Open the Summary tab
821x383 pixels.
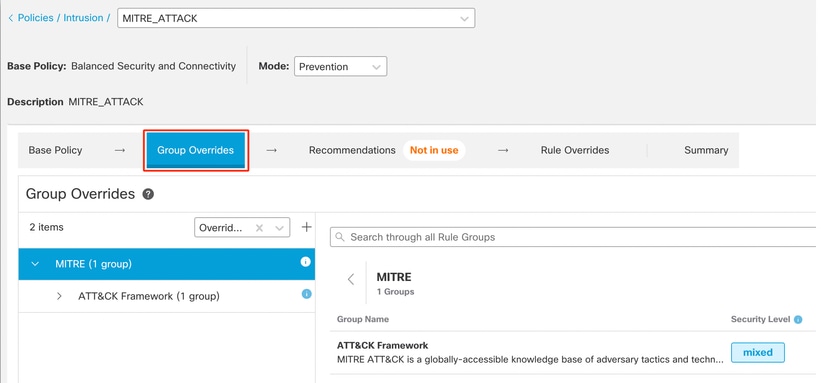(x=706, y=150)
